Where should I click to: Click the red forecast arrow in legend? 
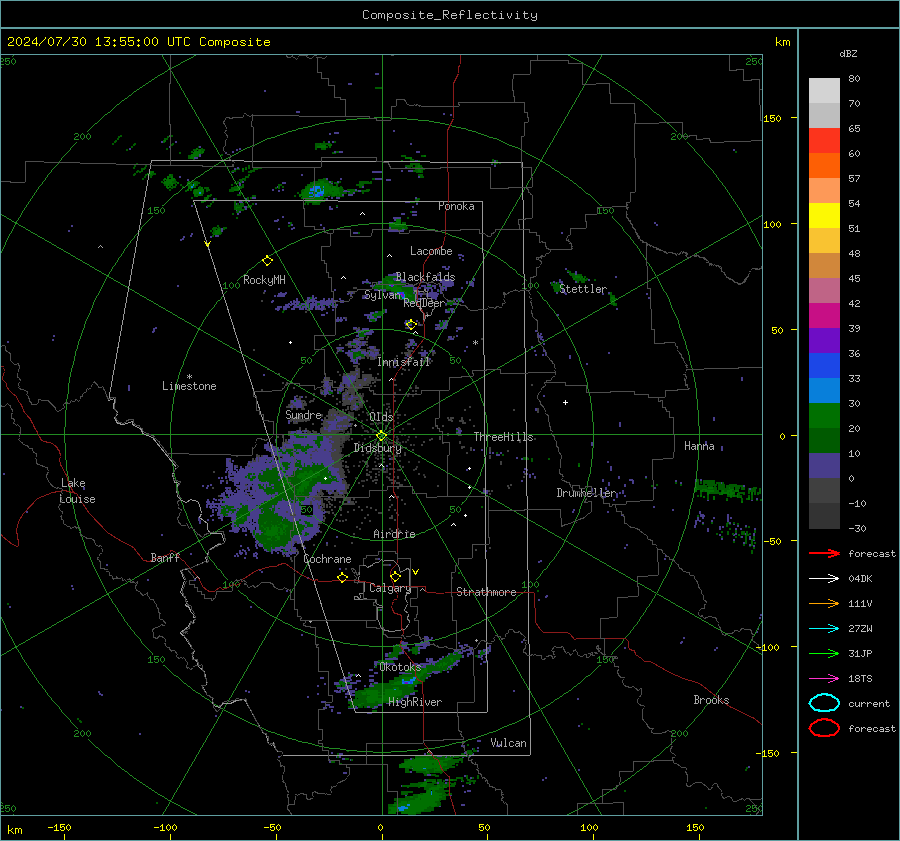824,553
